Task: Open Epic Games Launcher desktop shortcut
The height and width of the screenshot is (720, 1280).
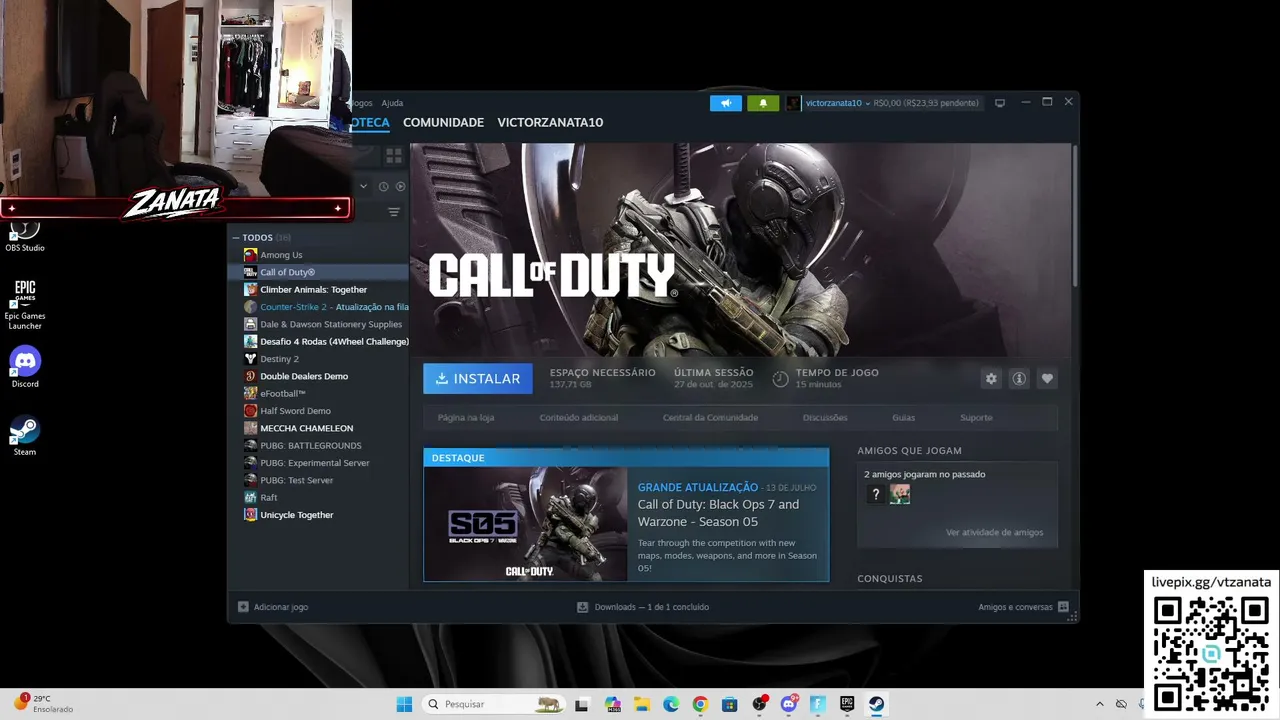Action: point(25,303)
